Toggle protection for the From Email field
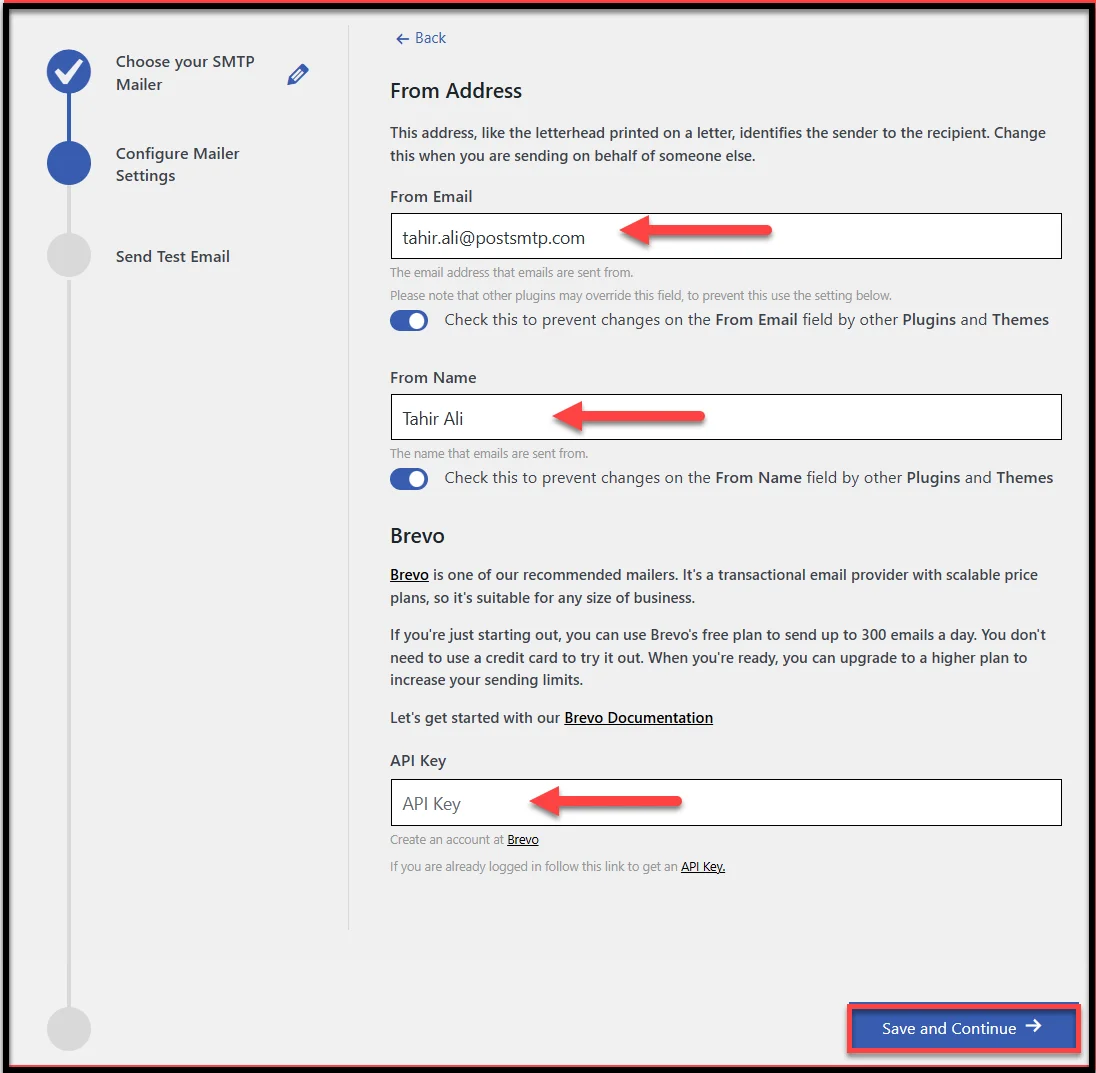Image resolution: width=1096 pixels, height=1073 pixels. tap(409, 320)
